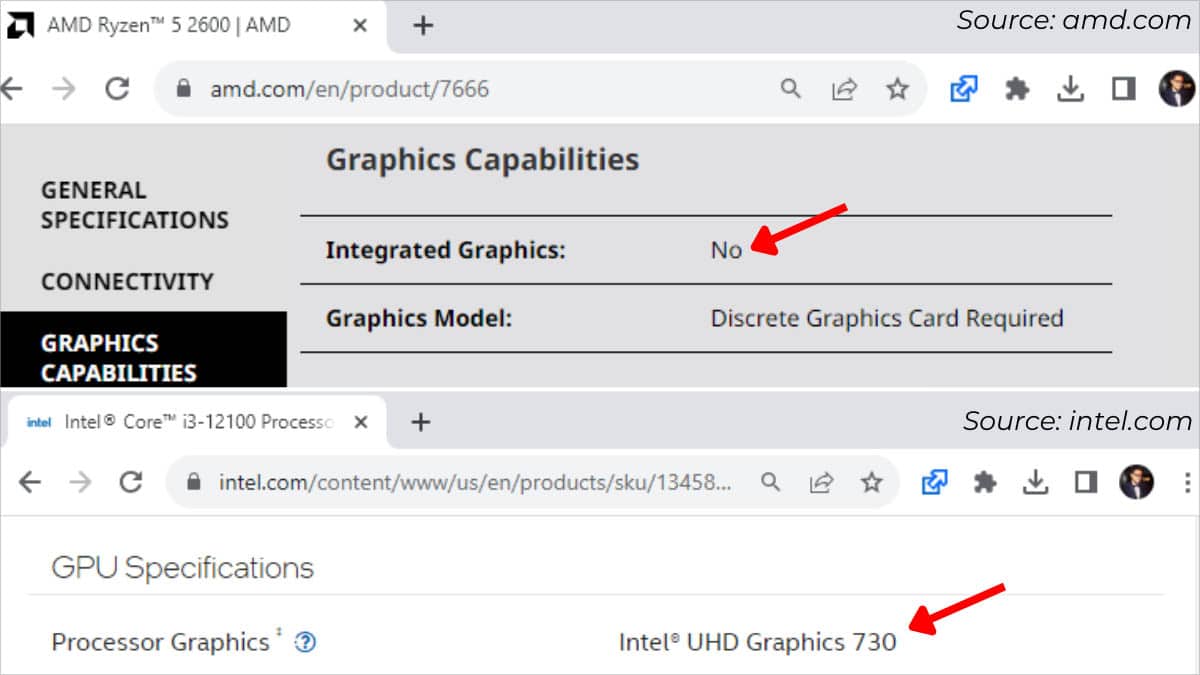The image size is (1200, 675).
Task: Click the extensions puzzle-piece icon
Action: (1017, 88)
